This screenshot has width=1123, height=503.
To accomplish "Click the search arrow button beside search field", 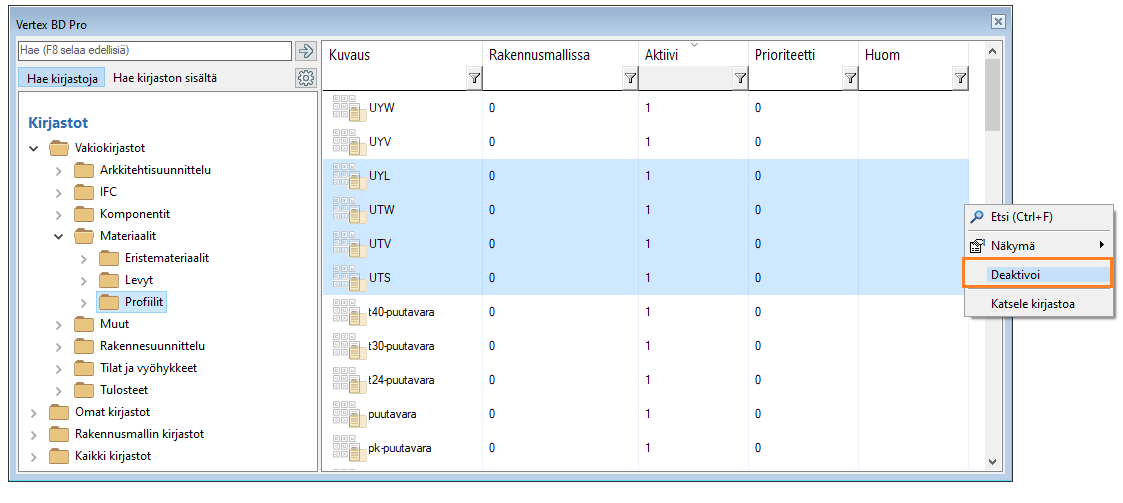I will (306, 51).
